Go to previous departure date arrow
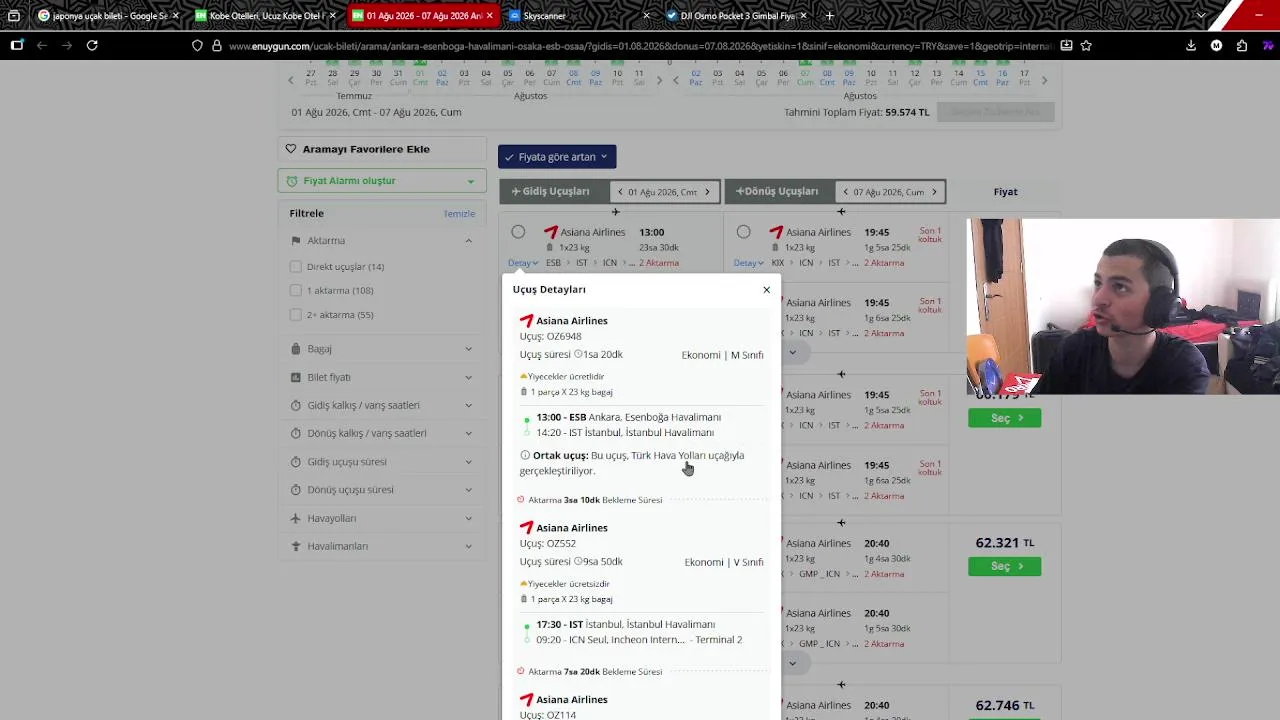The image size is (1280, 720). coord(620,192)
